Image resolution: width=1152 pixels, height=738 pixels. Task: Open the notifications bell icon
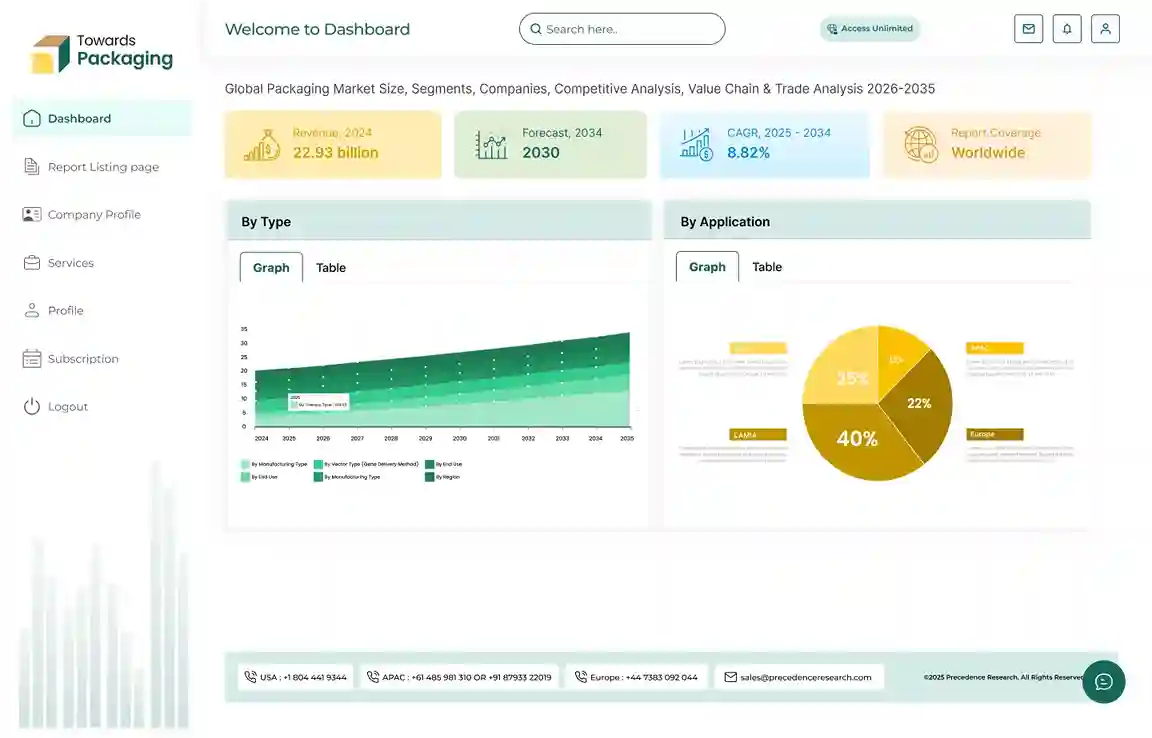(1067, 29)
